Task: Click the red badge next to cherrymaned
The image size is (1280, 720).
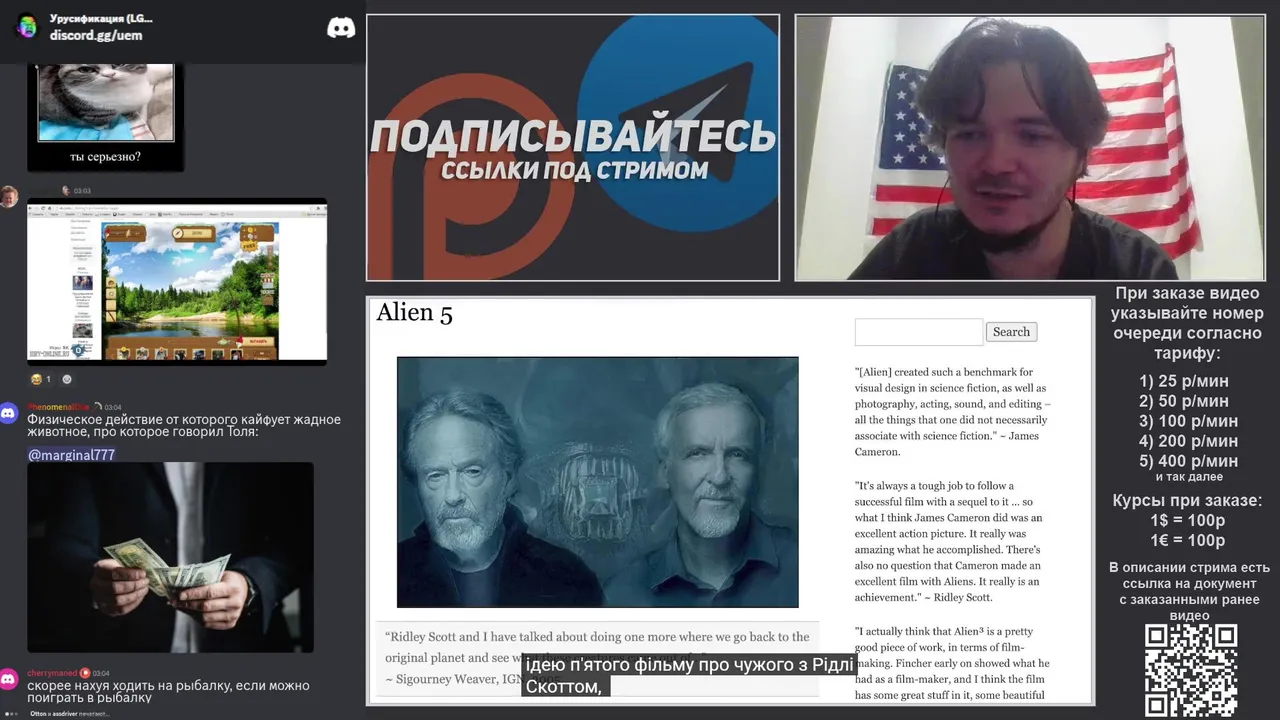Action: pos(85,673)
